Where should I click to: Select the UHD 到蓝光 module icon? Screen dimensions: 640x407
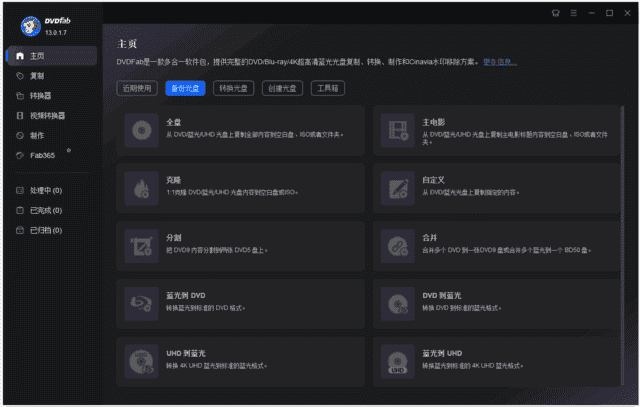point(138,358)
